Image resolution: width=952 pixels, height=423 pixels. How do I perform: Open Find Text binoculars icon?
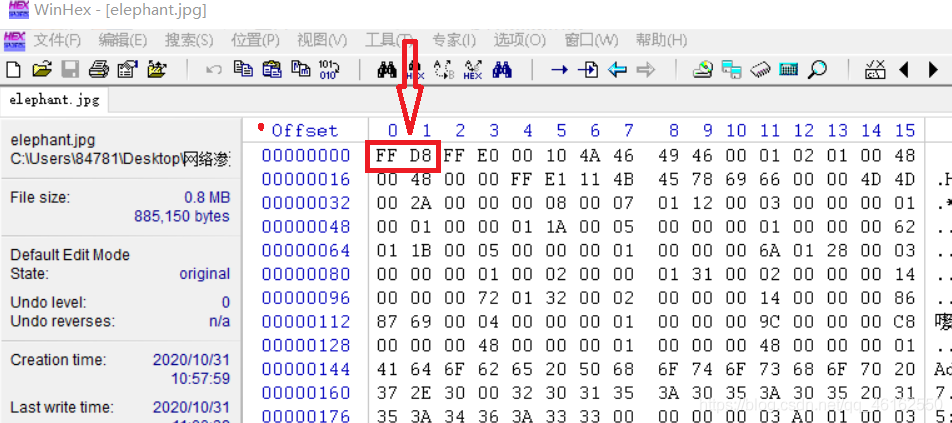(387, 69)
